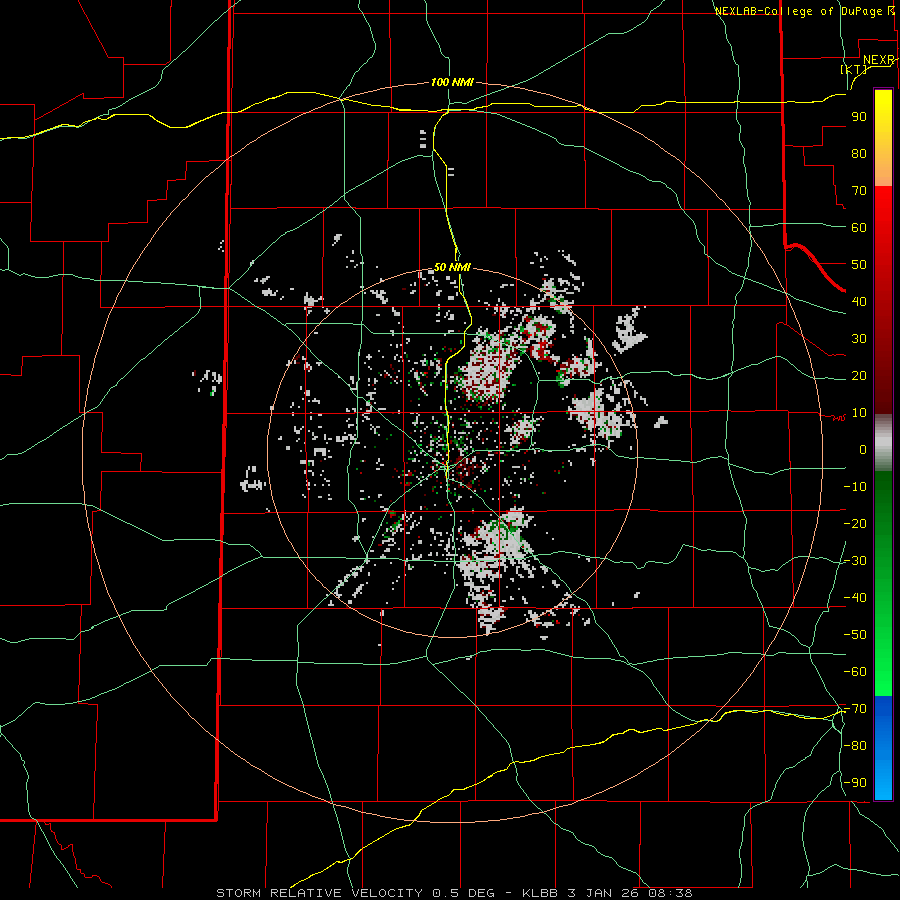
Task: Click the radar site where the roads converge
Action: click(x=447, y=468)
